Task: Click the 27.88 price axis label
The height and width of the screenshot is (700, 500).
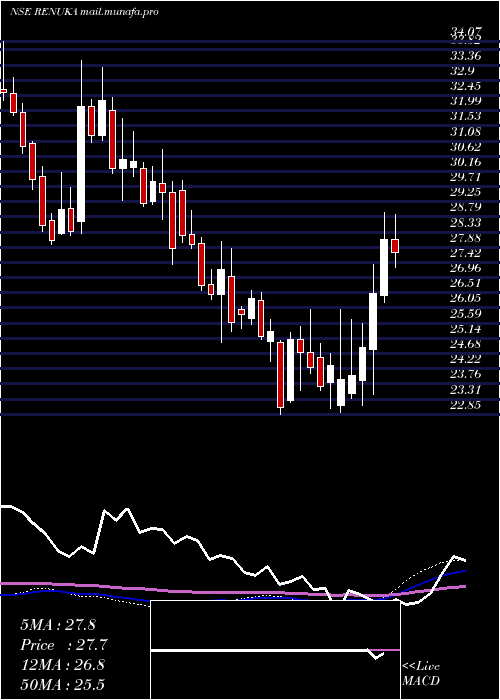Action: pyautogui.click(x=466, y=238)
